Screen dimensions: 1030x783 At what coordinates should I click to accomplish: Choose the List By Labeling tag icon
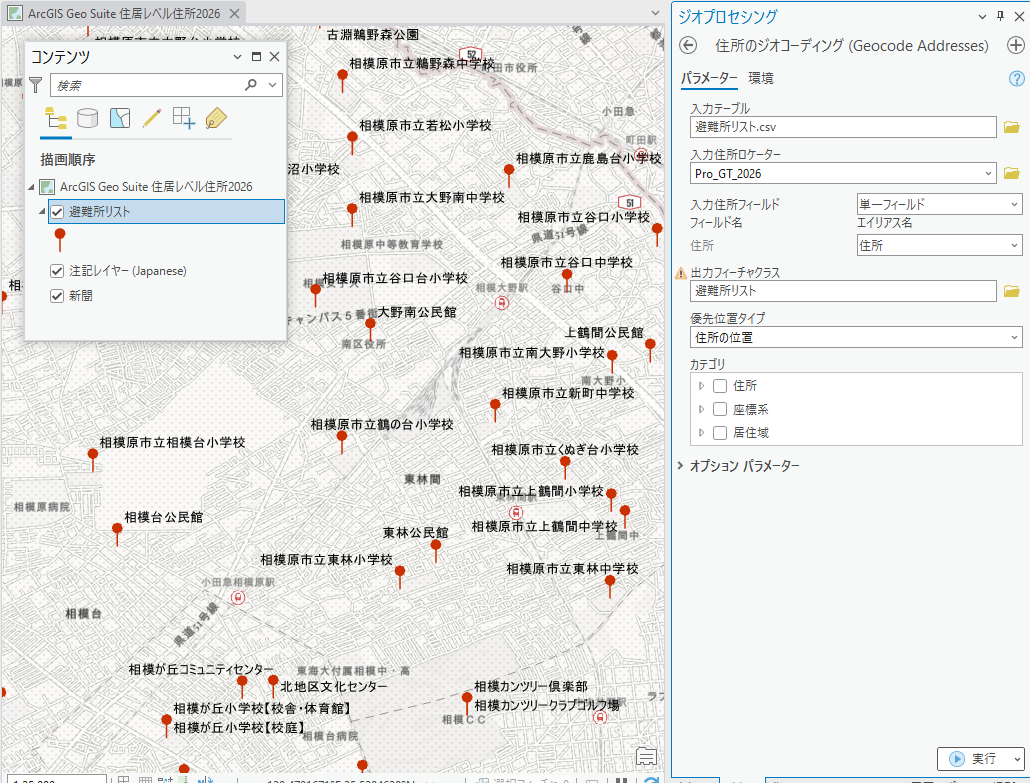tap(215, 118)
